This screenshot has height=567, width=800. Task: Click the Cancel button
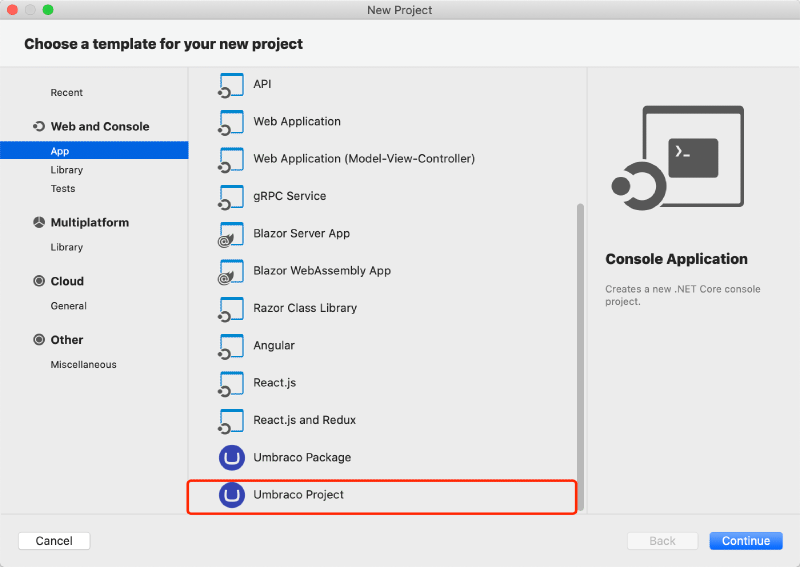[54, 541]
